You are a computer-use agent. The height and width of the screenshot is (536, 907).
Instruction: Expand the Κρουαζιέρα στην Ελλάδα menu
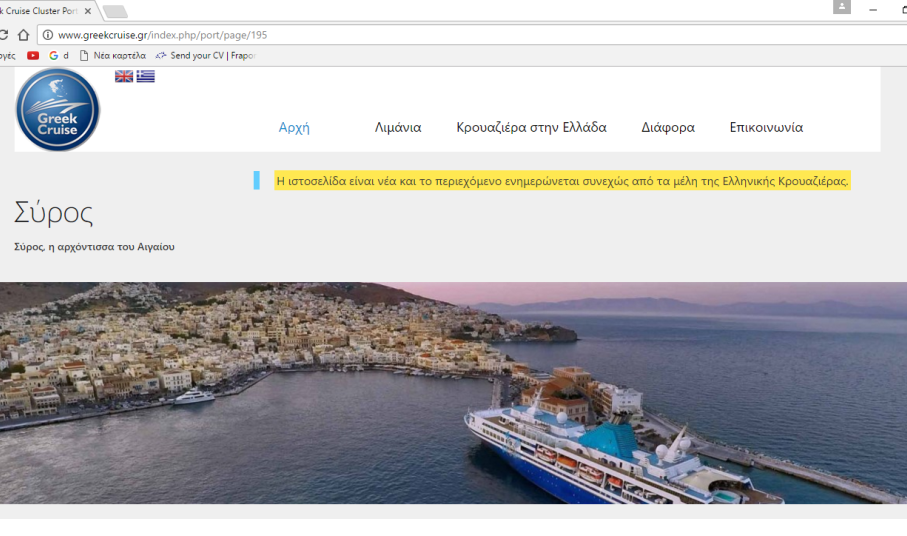click(531, 128)
